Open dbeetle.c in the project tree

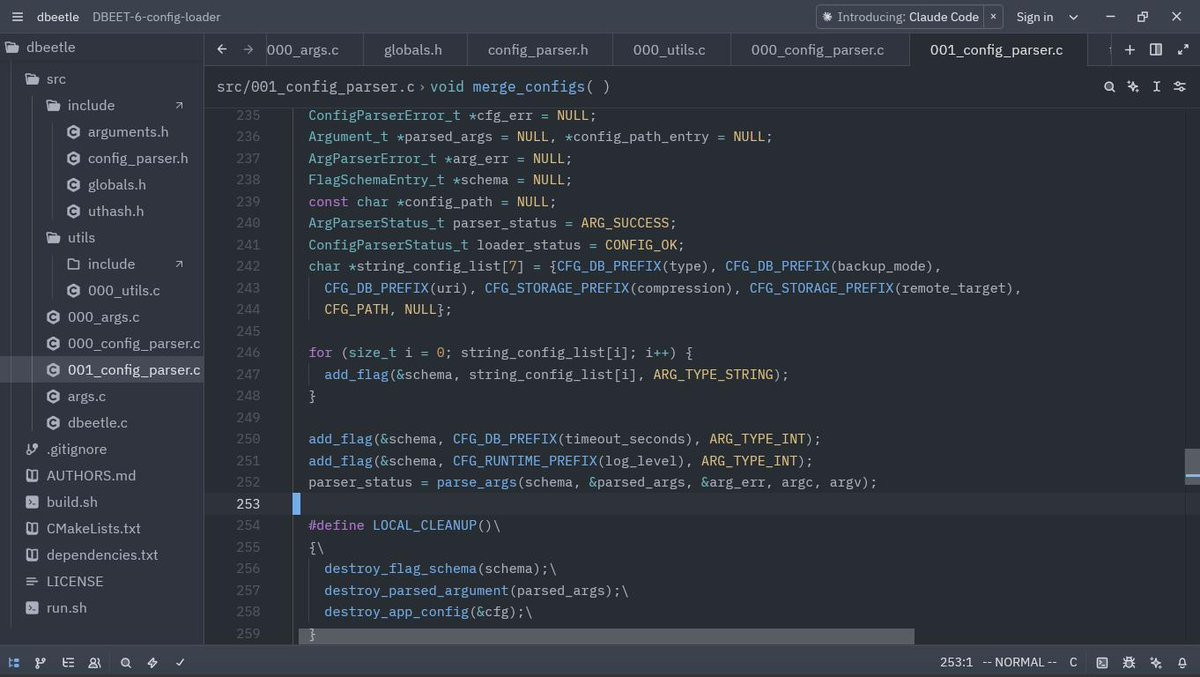[102, 423]
